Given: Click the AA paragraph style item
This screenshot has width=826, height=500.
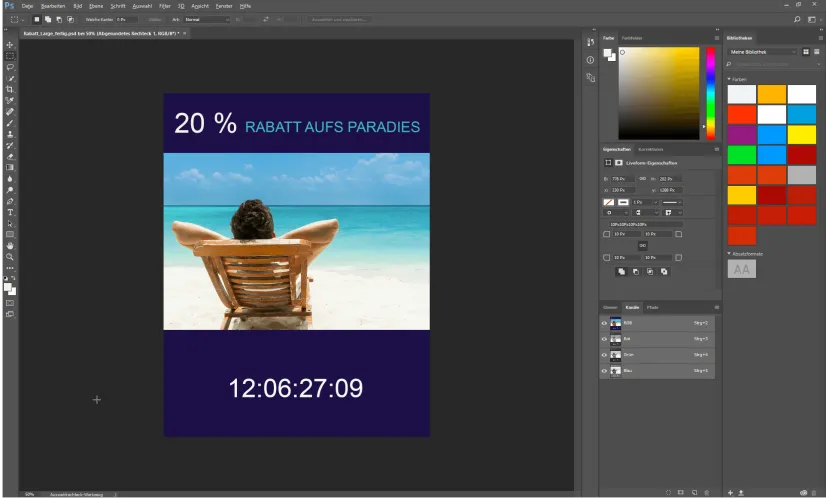Looking at the screenshot, I should [x=742, y=270].
